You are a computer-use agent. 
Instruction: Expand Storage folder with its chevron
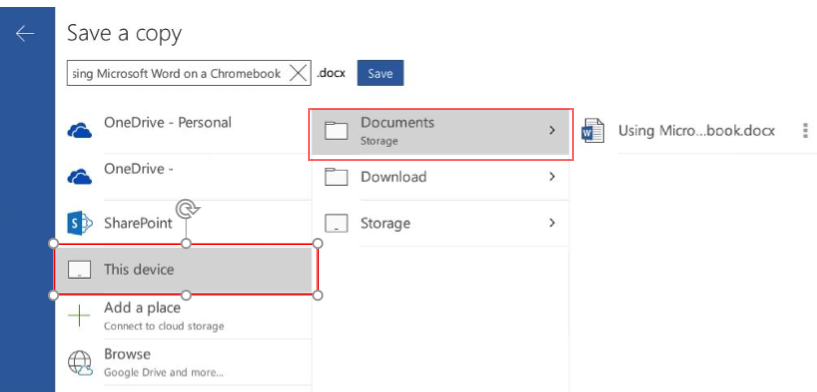[x=552, y=223]
